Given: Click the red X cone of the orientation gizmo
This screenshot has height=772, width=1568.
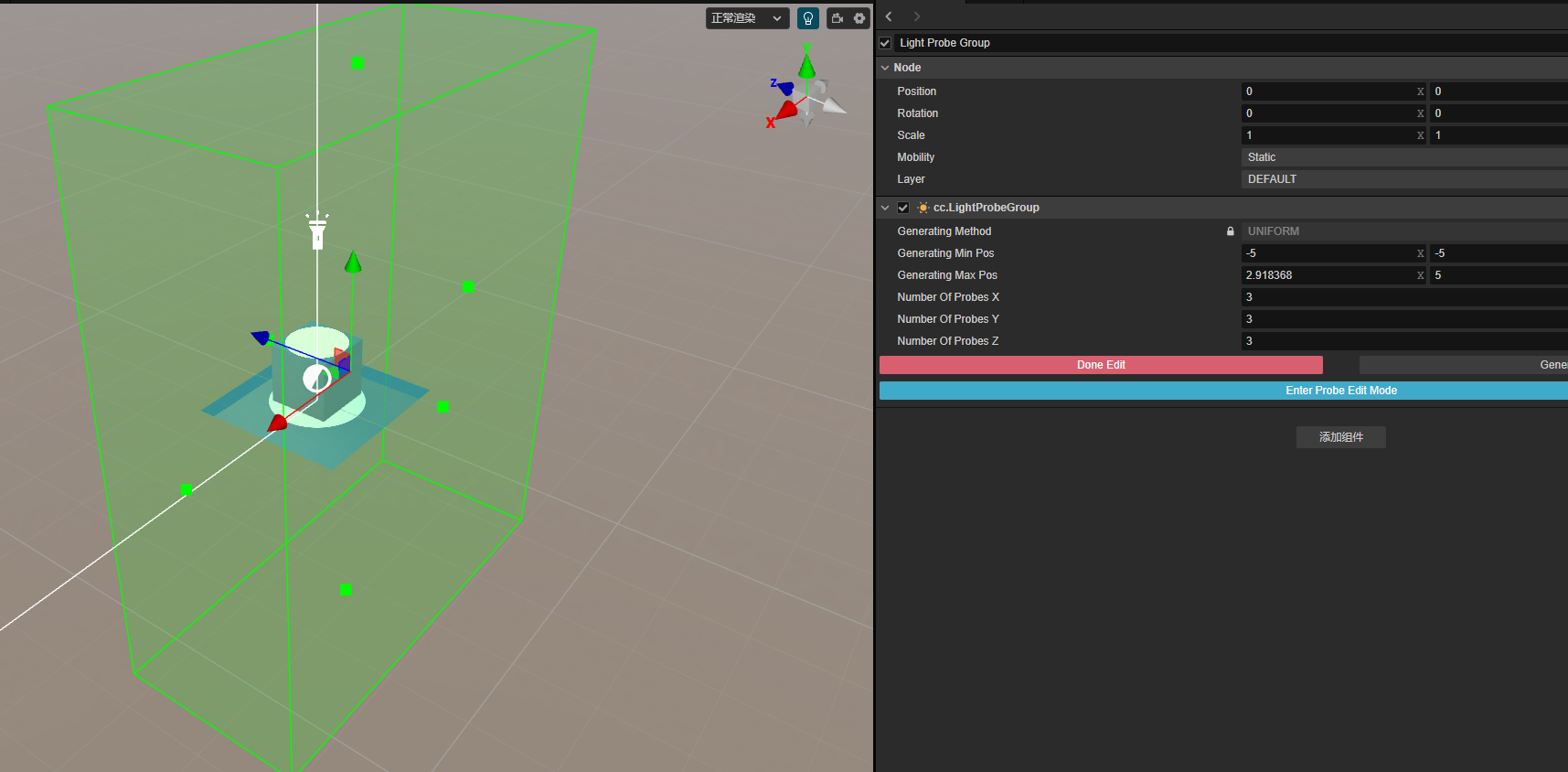Looking at the screenshot, I should tap(786, 111).
